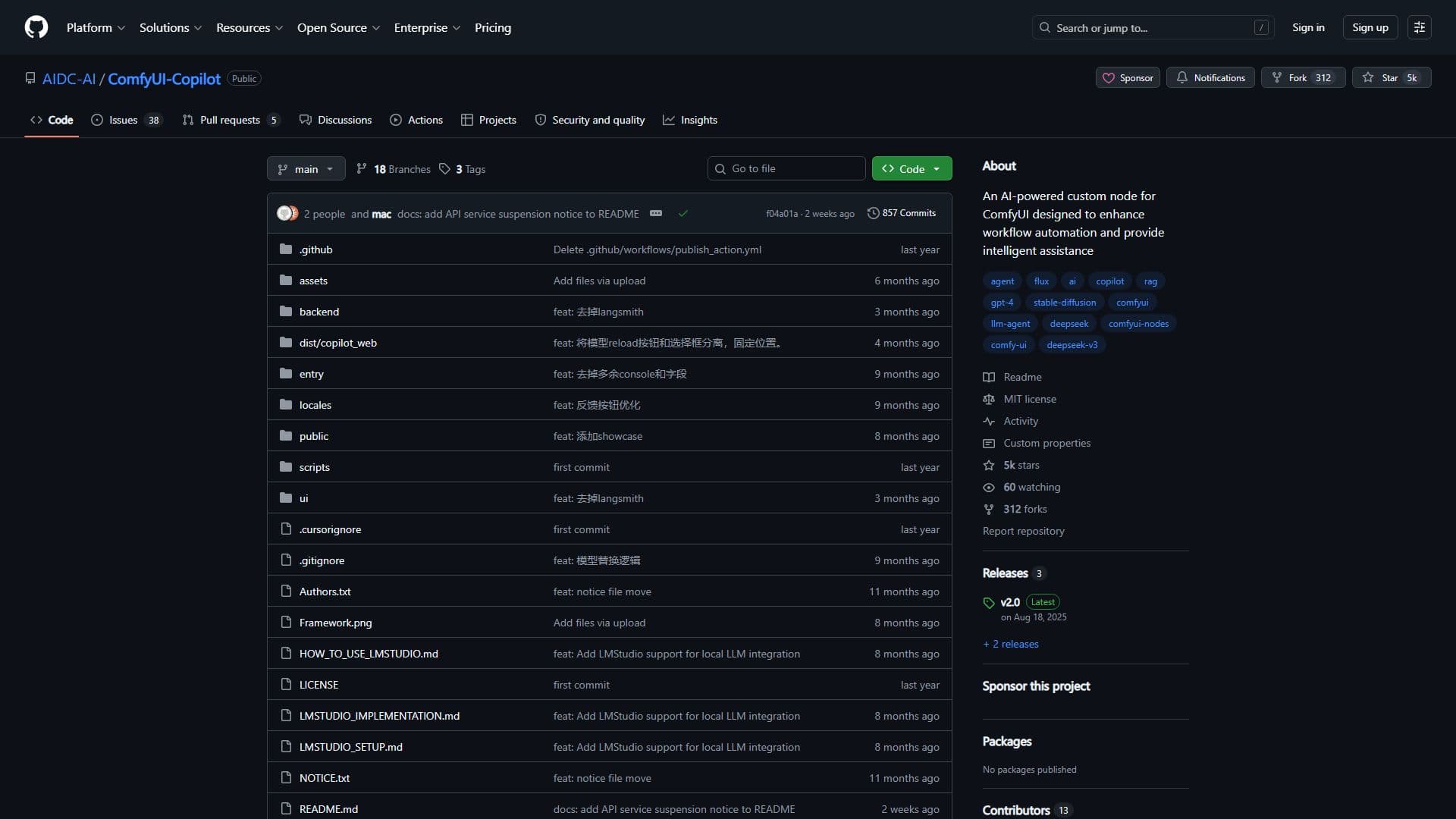This screenshot has width=1456, height=819.
Task: Click the tag icon next to 3 Tags
Action: coord(444,168)
